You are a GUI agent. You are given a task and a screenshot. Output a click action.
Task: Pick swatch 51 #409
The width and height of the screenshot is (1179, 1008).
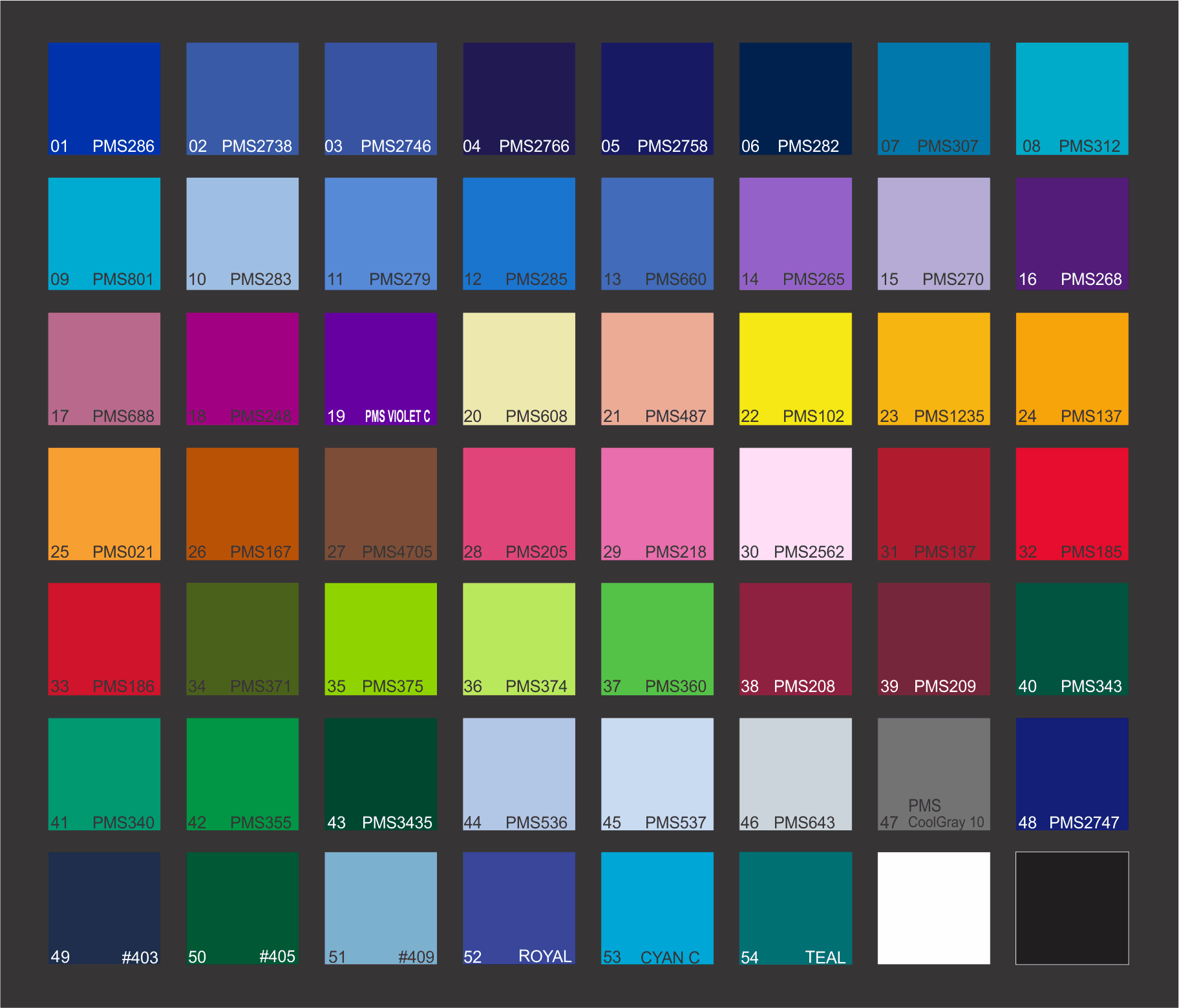tap(381, 908)
